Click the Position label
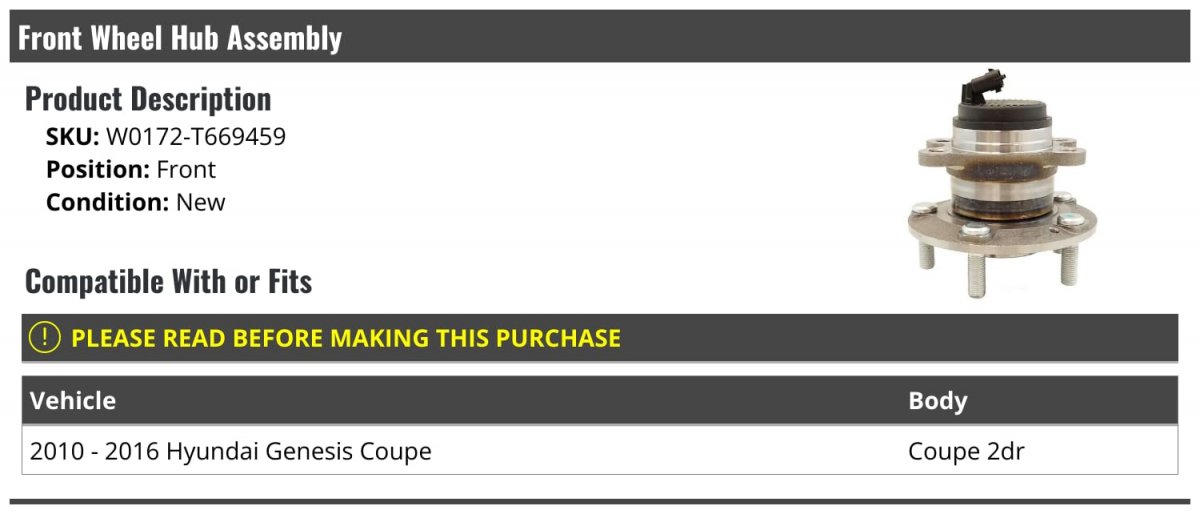The width and height of the screenshot is (1200, 514). coord(98,169)
